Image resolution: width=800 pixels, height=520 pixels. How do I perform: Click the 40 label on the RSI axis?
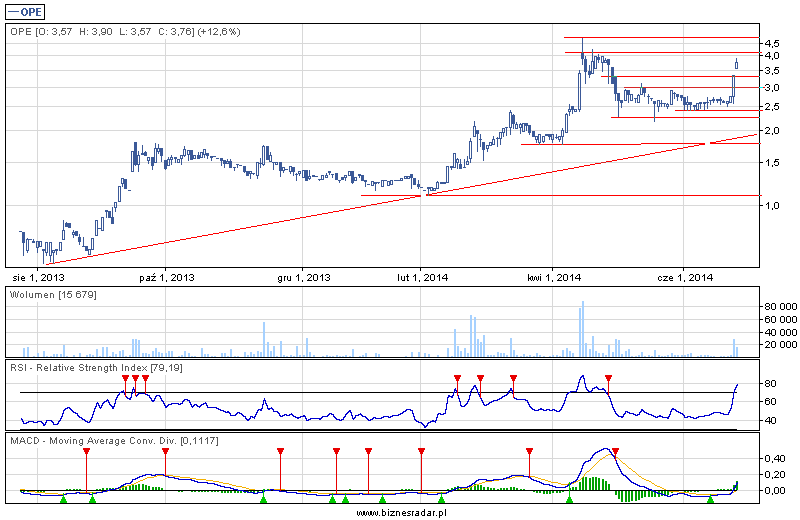click(x=770, y=420)
